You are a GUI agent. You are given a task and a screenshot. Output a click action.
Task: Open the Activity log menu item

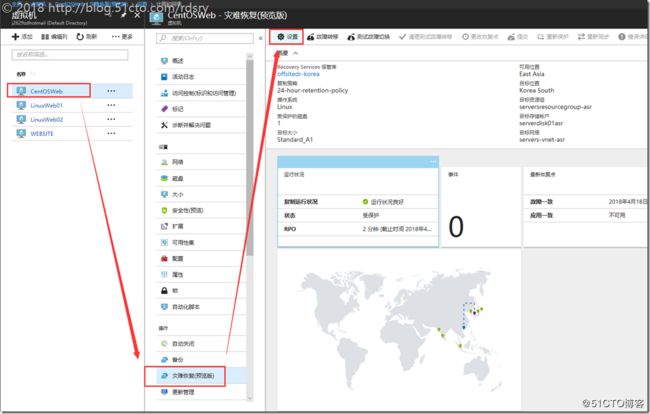pyautogui.click(x=201, y=77)
